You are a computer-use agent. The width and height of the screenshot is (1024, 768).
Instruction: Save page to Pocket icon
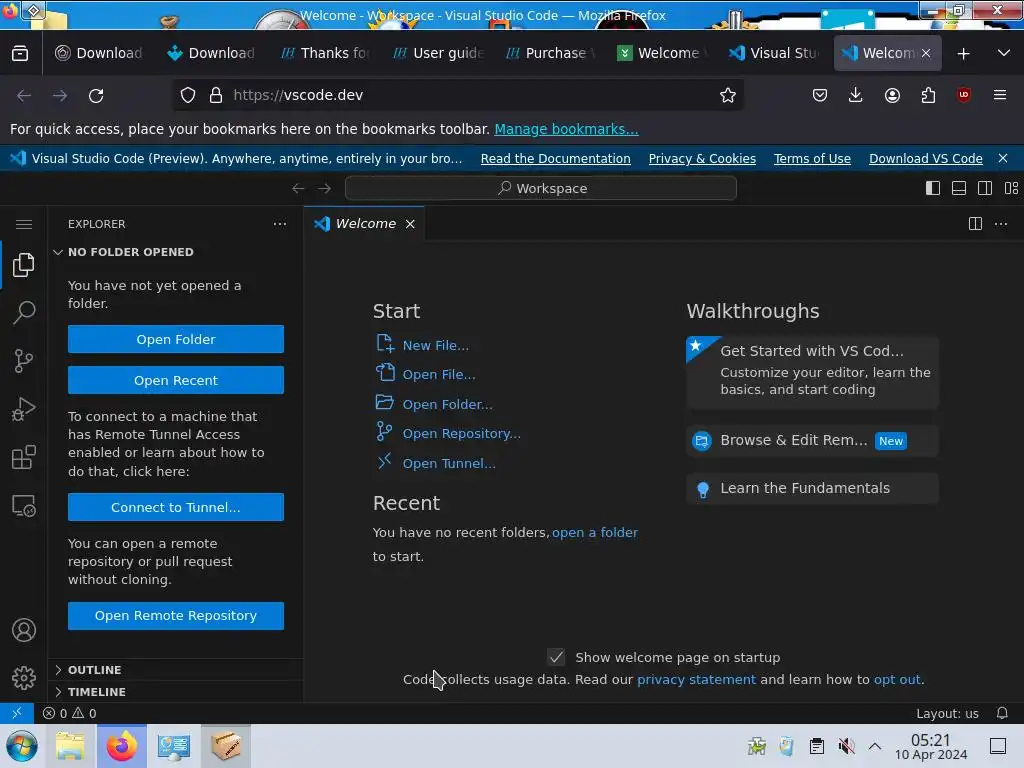820,95
